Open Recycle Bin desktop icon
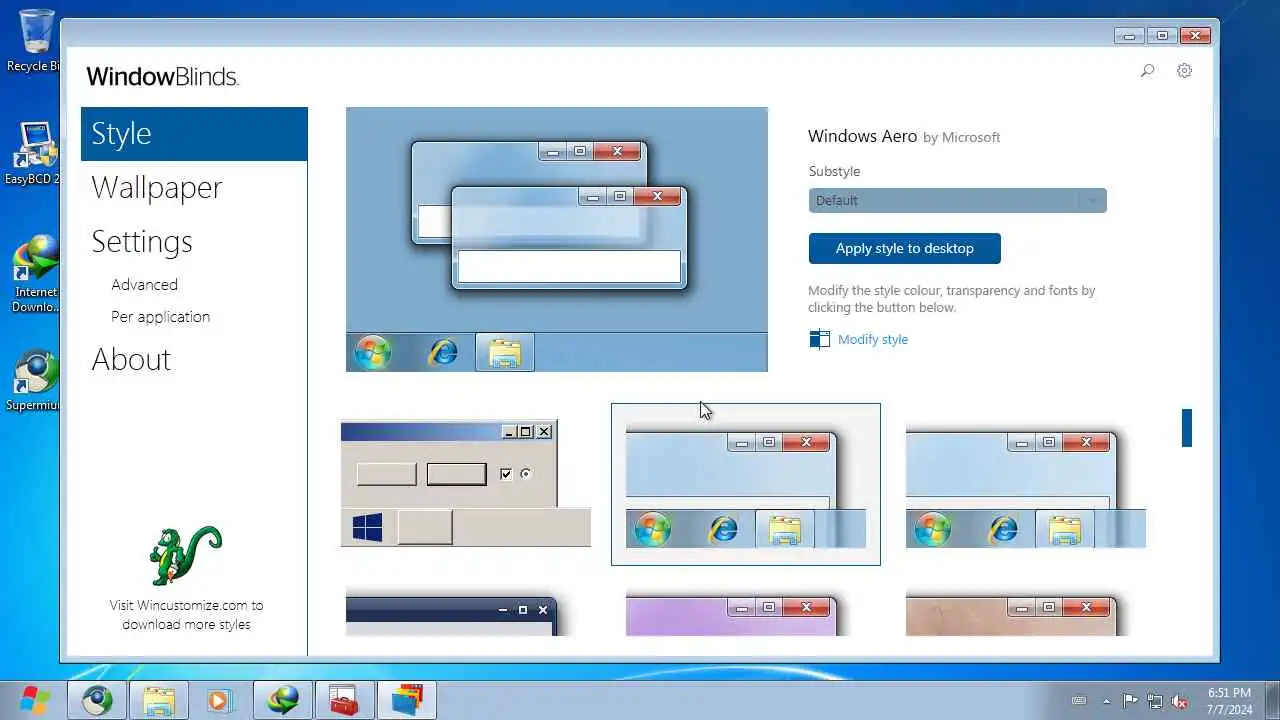This screenshot has height=720, width=1280. coord(36,40)
